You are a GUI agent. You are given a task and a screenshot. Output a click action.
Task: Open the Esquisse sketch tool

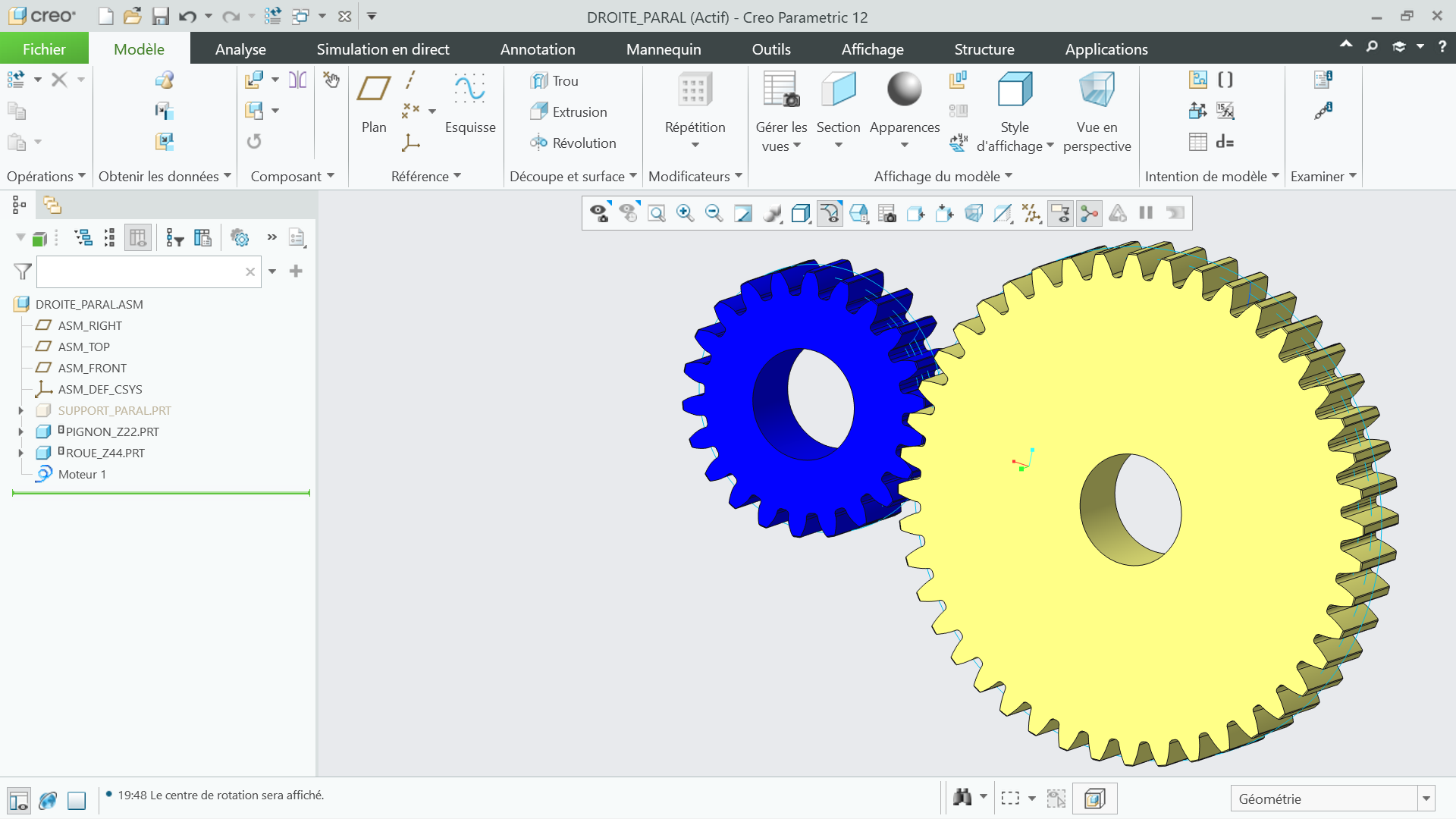[x=470, y=103]
